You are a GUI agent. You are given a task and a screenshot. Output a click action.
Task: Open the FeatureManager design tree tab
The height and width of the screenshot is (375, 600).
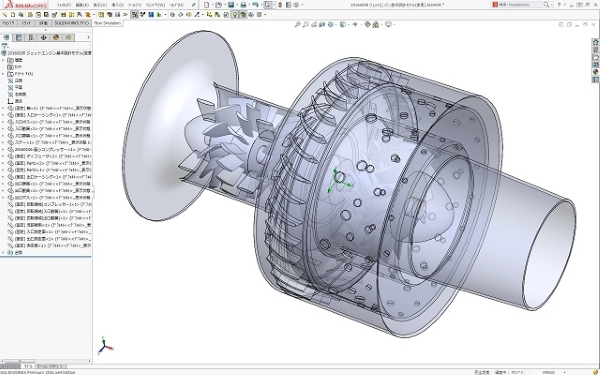point(6,38)
